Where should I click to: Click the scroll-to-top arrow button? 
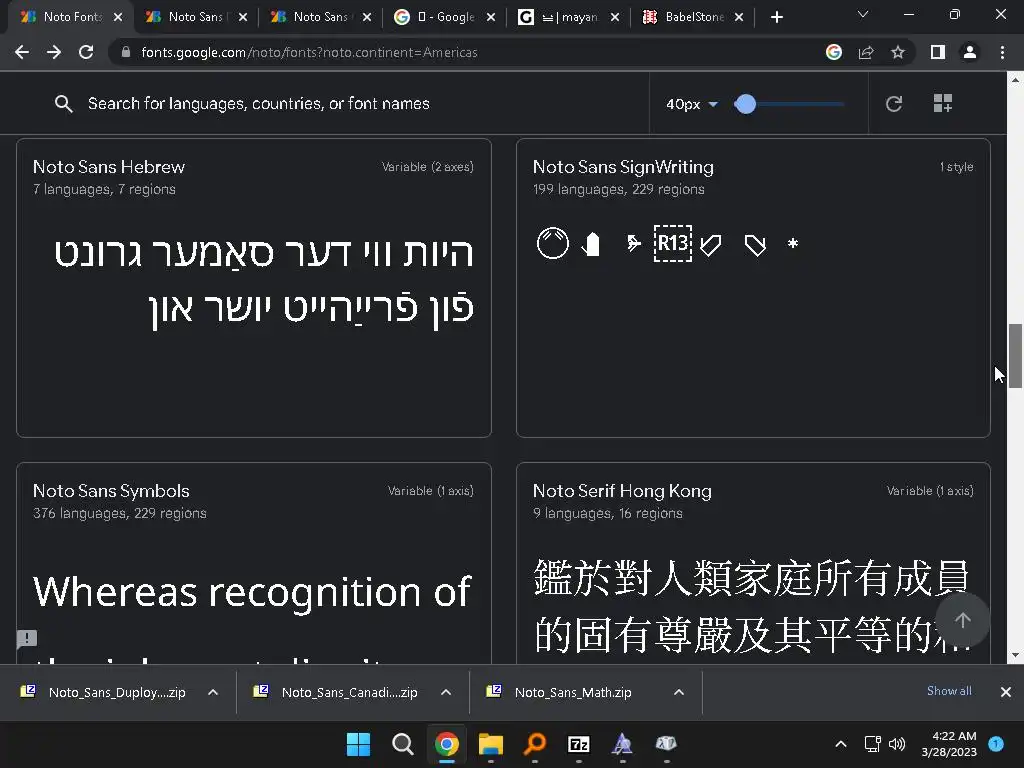pos(963,620)
